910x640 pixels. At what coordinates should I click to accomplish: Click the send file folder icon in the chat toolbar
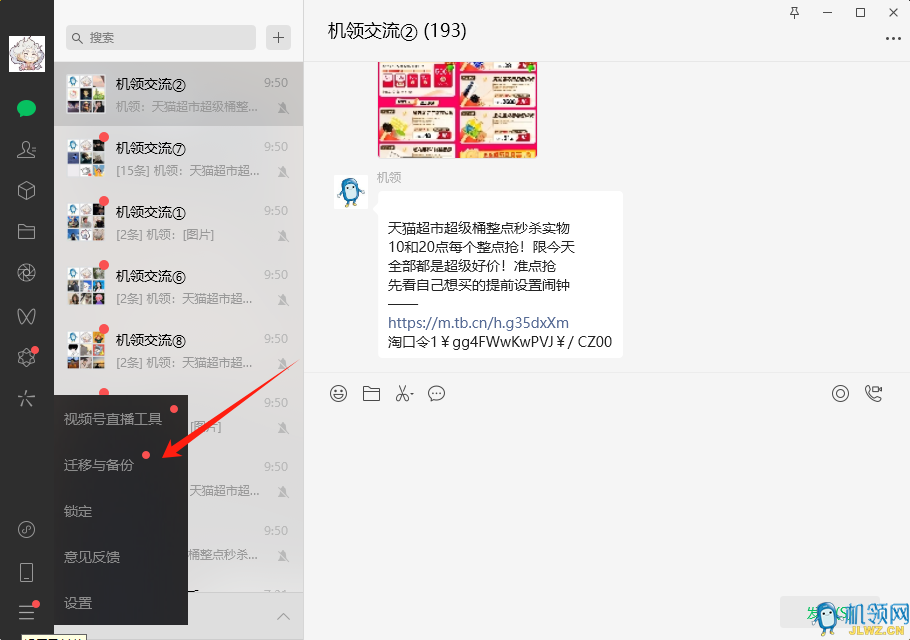[x=371, y=393]
